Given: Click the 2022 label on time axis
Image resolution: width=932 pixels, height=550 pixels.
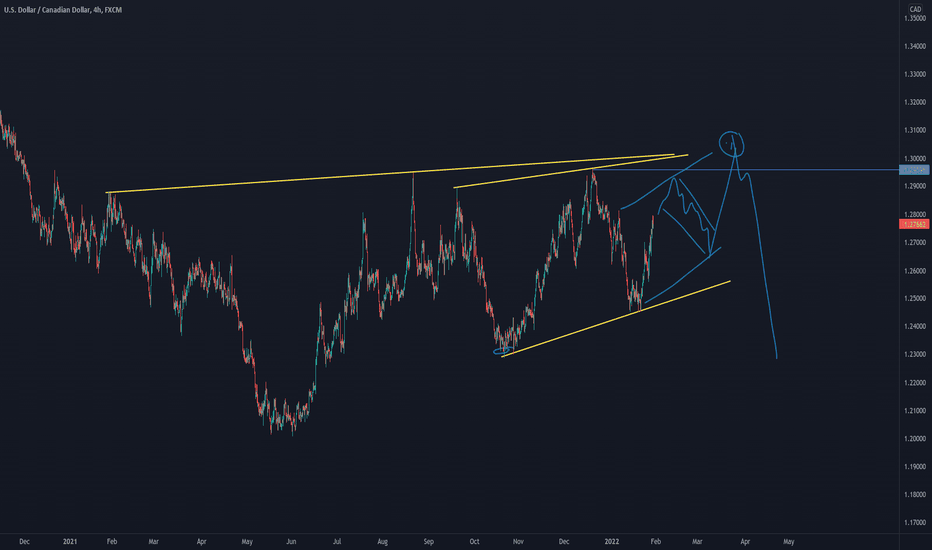Looking at the screenshot, I should 612,542.
